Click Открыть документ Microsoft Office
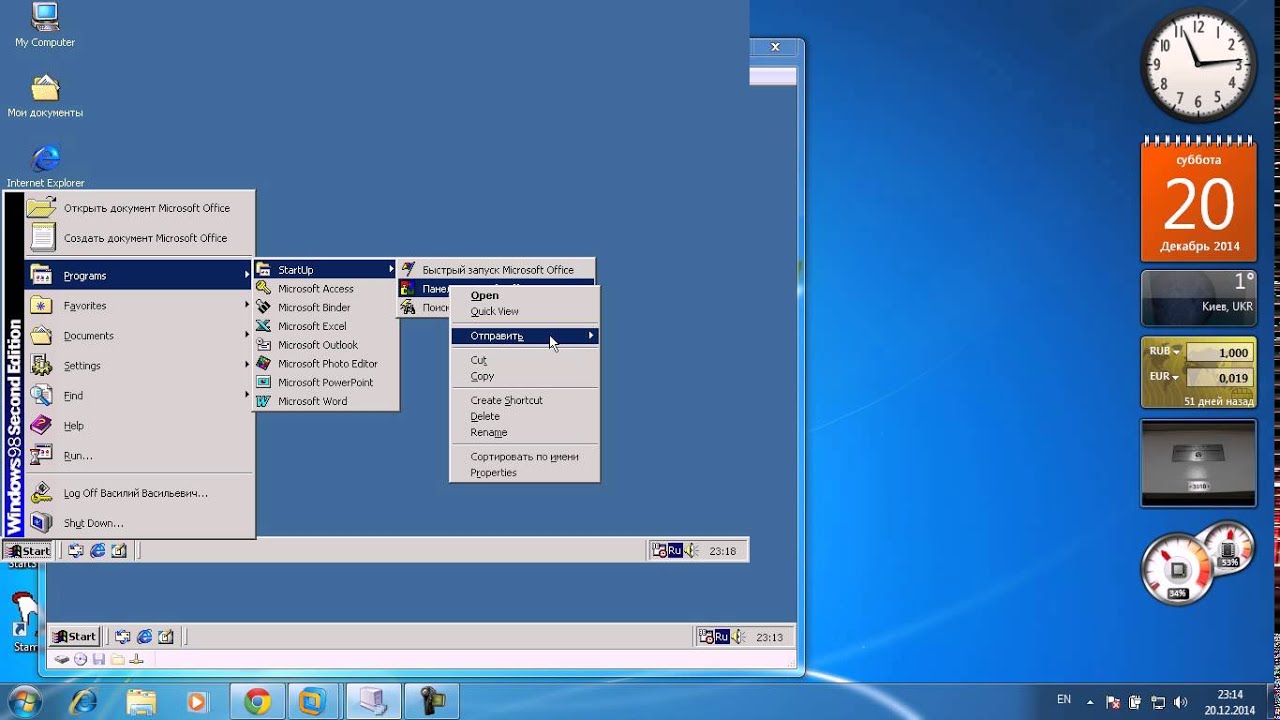Screen dimensions: 1280x720 139,208
